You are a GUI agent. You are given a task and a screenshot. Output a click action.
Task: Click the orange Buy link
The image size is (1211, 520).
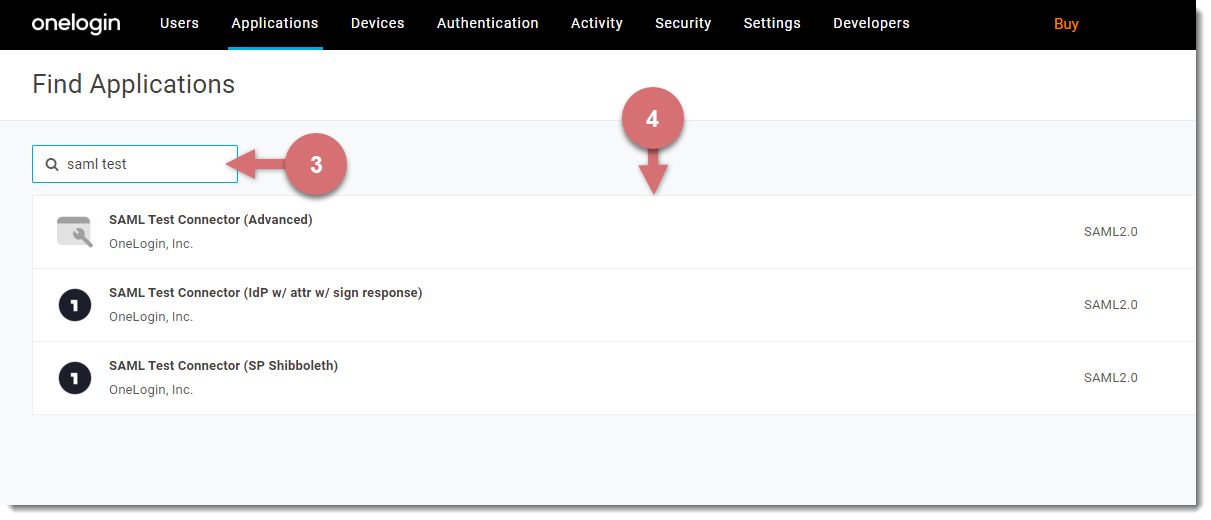pyautogui.click(x=1066, y=24)
